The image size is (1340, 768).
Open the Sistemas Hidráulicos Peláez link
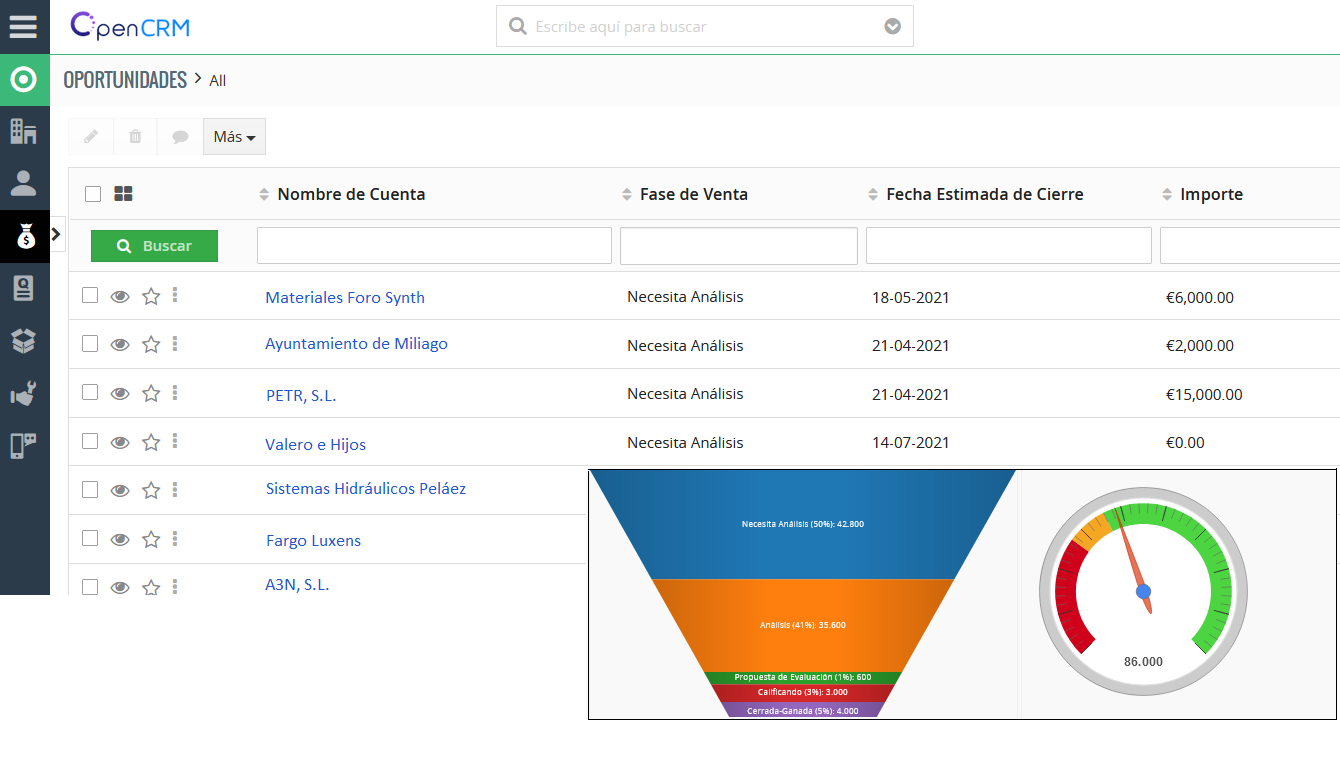(366, 488)
